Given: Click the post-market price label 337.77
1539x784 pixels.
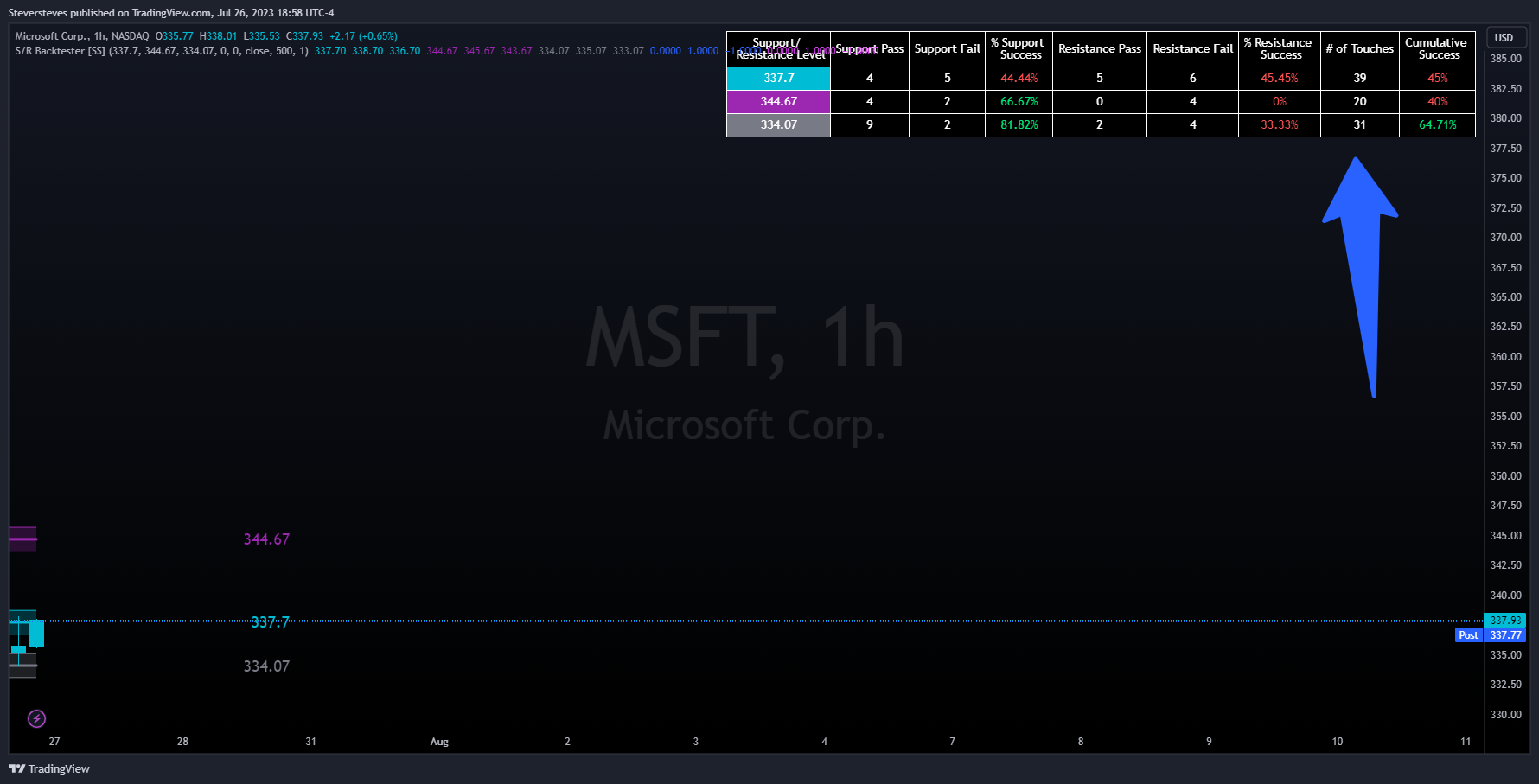Looking at the screenshot, I should [1505, 635].
